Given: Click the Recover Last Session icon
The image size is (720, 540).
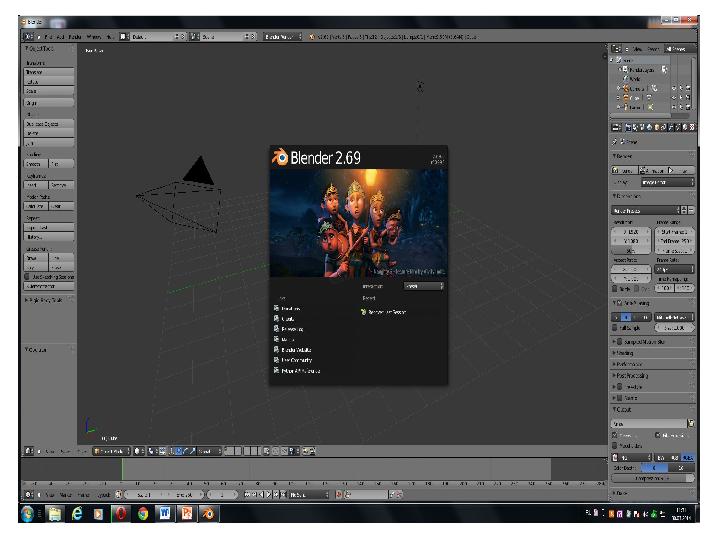Looking at the screenshot, I should (364, 312).
